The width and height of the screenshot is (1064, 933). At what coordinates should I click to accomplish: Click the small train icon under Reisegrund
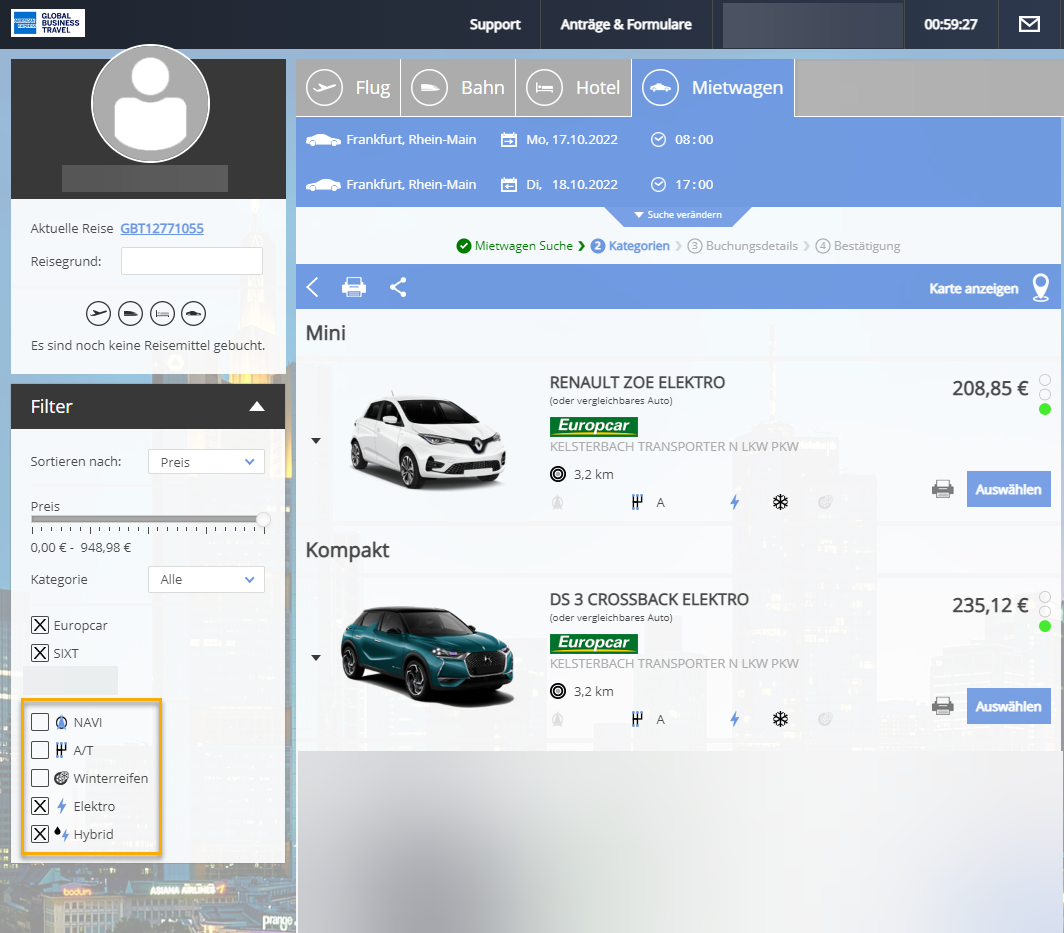tap(130, 313)
